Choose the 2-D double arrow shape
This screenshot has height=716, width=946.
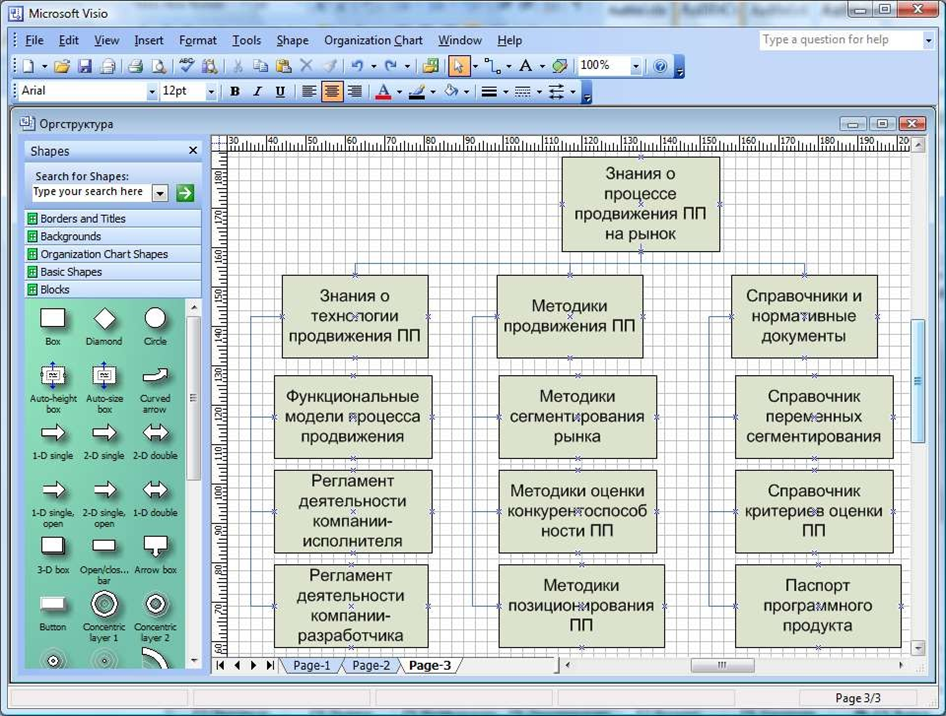[x=155, y=440]
